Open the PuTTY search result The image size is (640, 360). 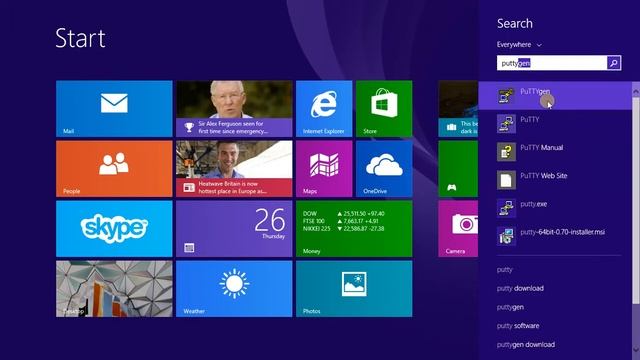(x=555, y=123)
